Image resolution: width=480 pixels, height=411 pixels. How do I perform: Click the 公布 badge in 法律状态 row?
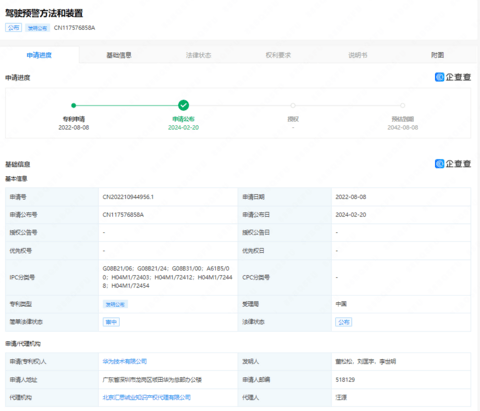click(x=344, y=322)
